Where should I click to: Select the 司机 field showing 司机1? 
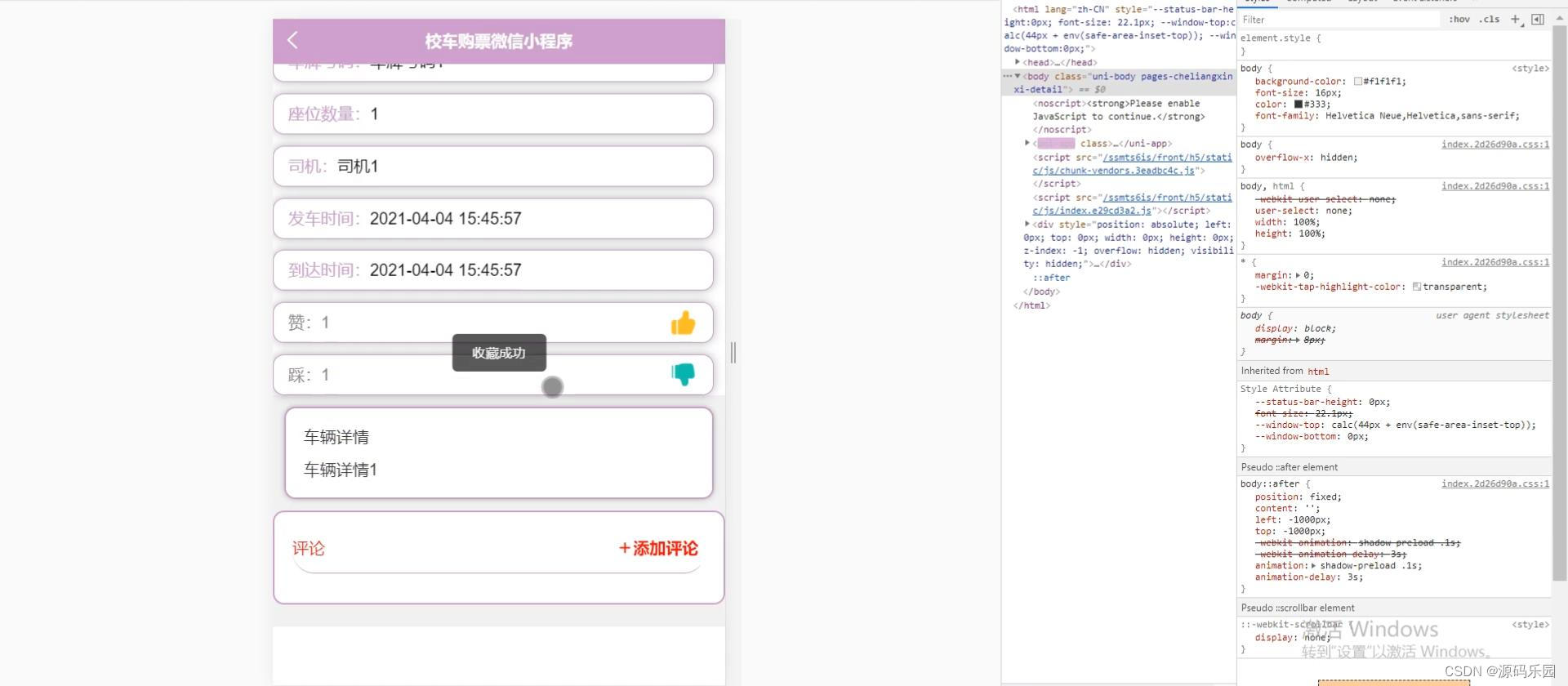tap(493, 166)
